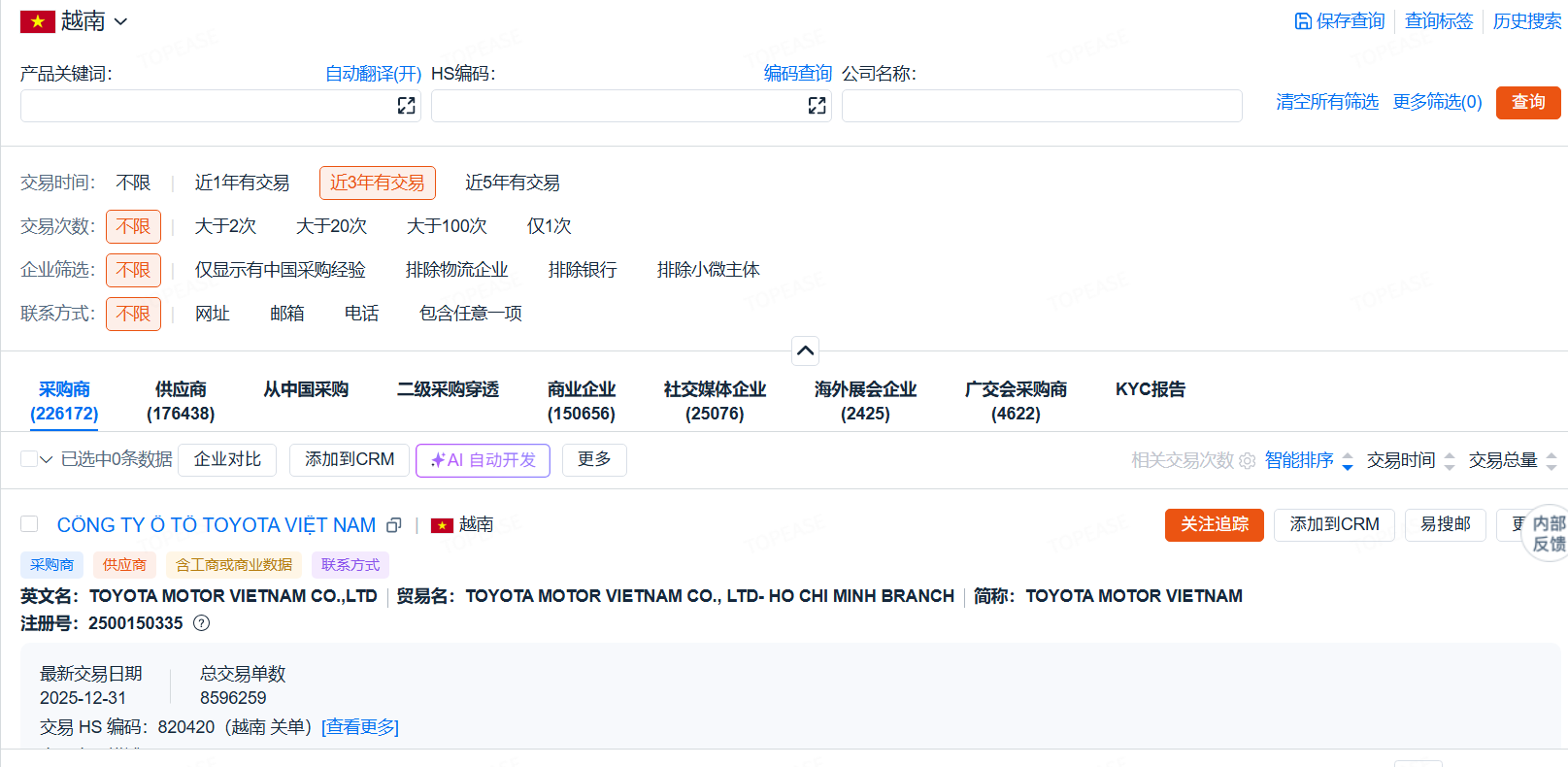Click the help icon next to registration number
Screen dimensions: 1568x767
pos(201,623)
